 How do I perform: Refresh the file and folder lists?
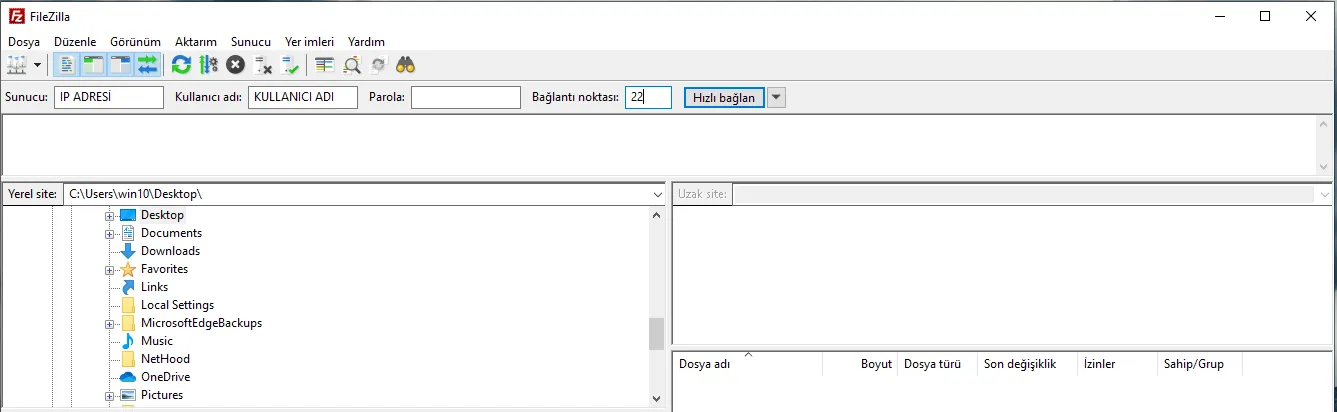pyautogui.click(x=181, y=65)
